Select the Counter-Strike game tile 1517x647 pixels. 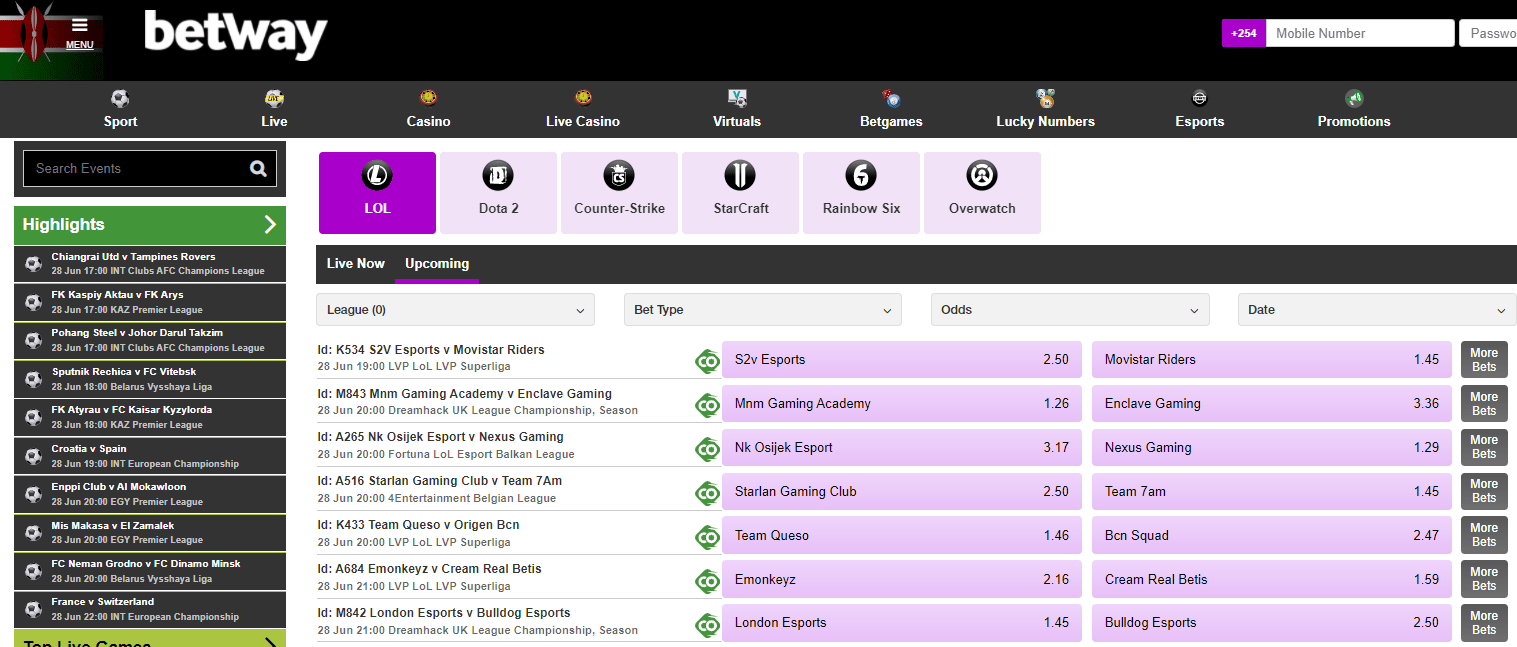click(x=619, y=192)
